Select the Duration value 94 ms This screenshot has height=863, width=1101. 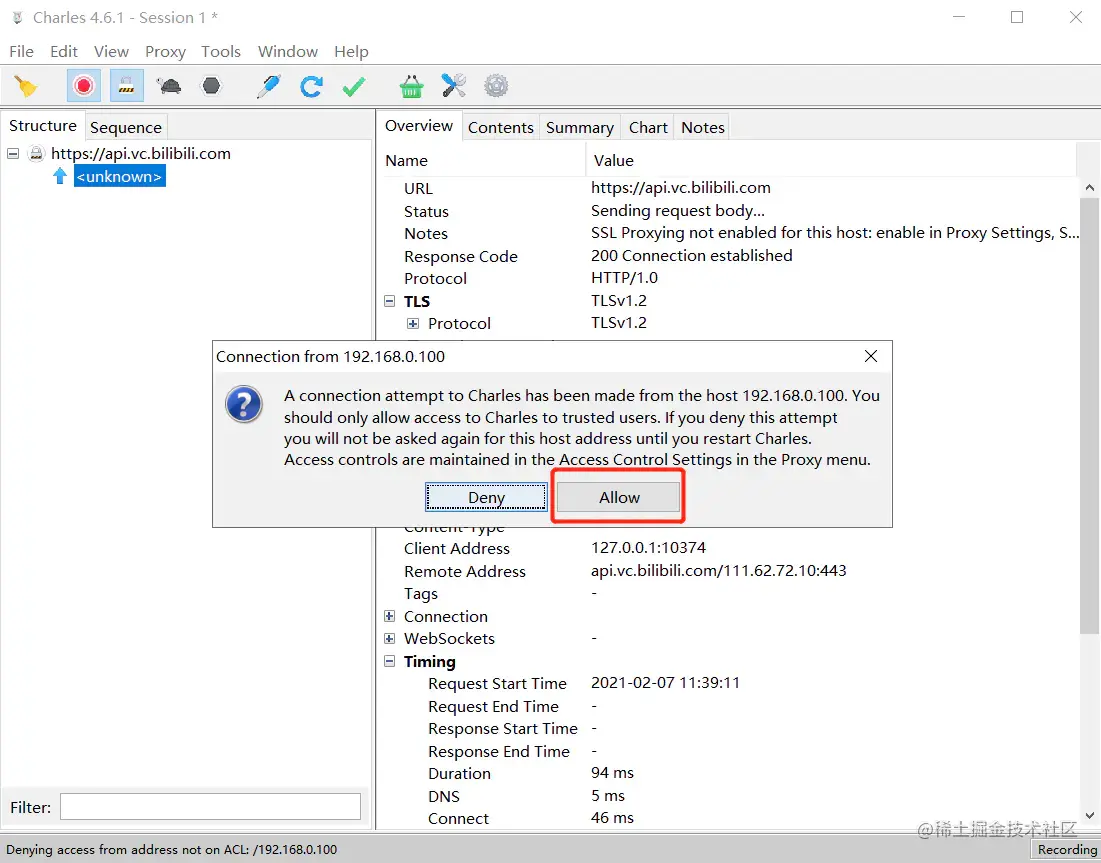click(612, 773)
